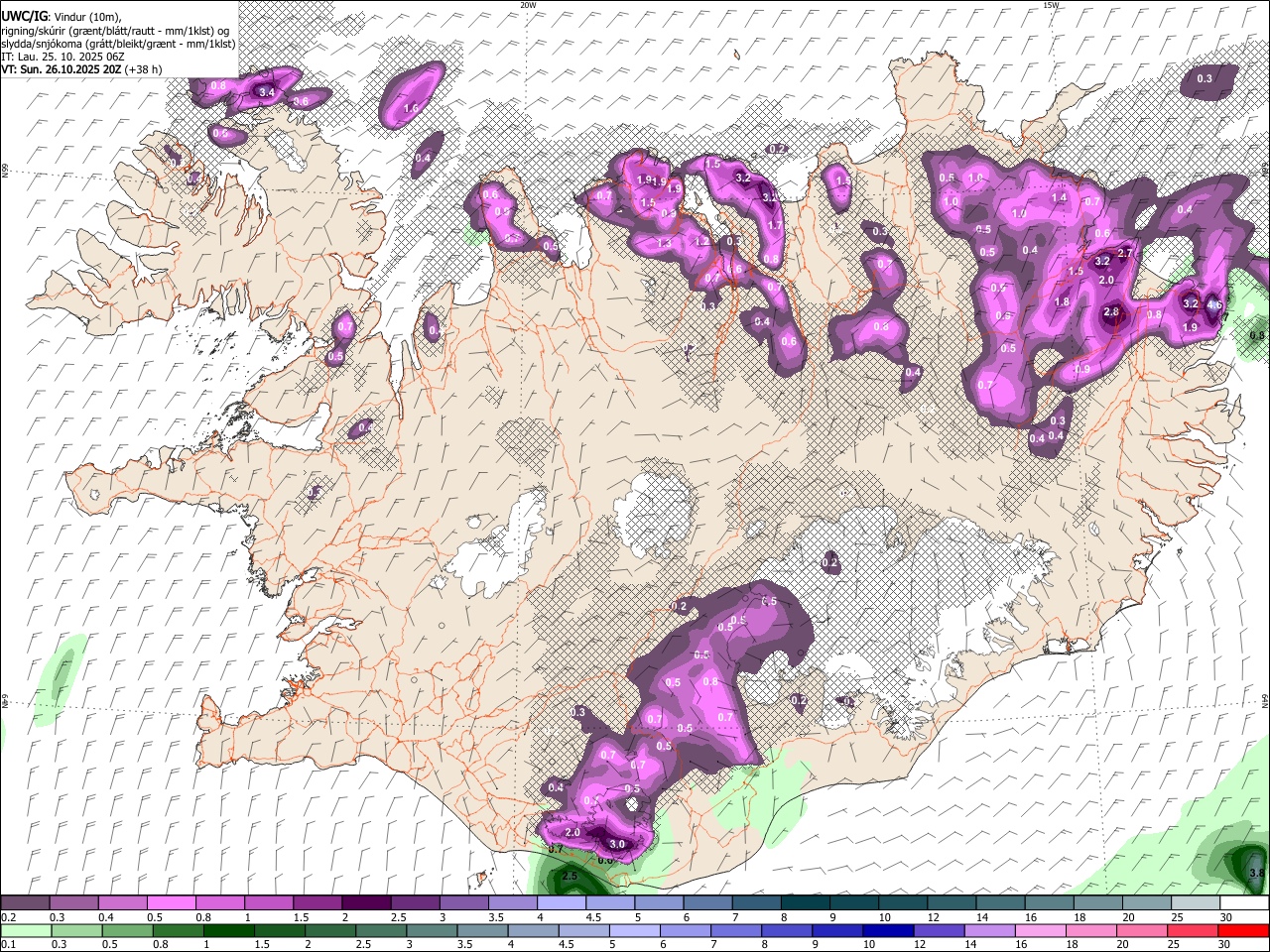Select the "1.8" snowfall value in the east
Viewport: 1270px width, 952px height.
(1062, 302)
